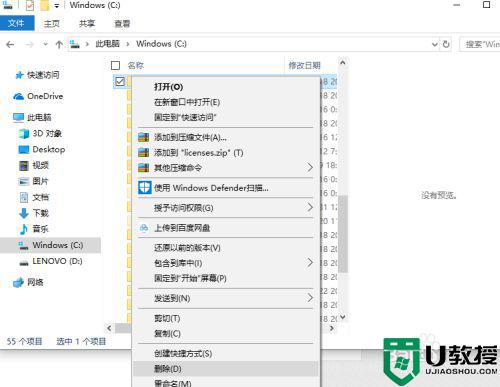500x387 pixels.
Task: Click the Quick access star icon
Action: tap(19, 75)
